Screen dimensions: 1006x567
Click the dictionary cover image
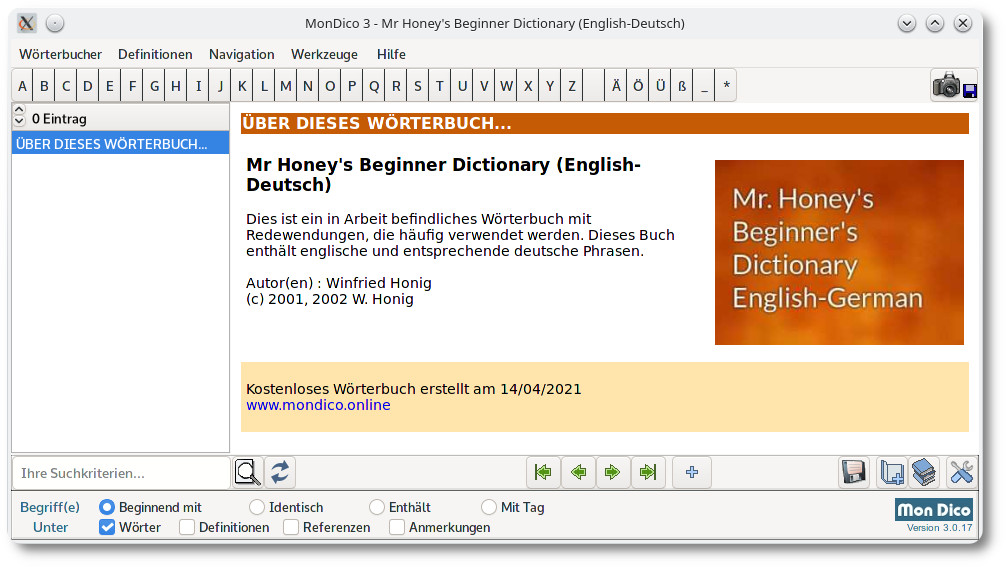click(x=839, y=253)
